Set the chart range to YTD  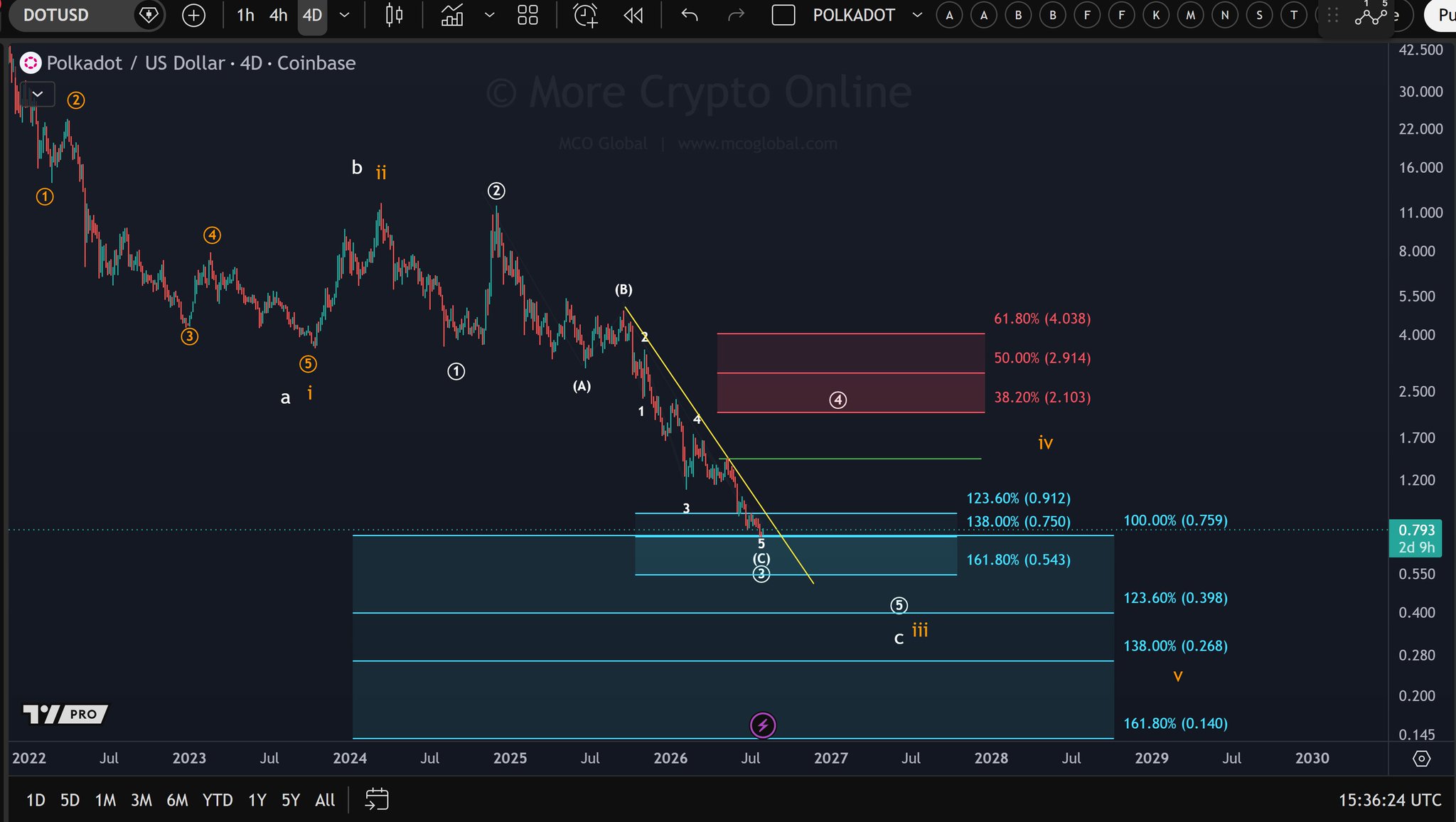pyautogui.click(x=218, y=800)
